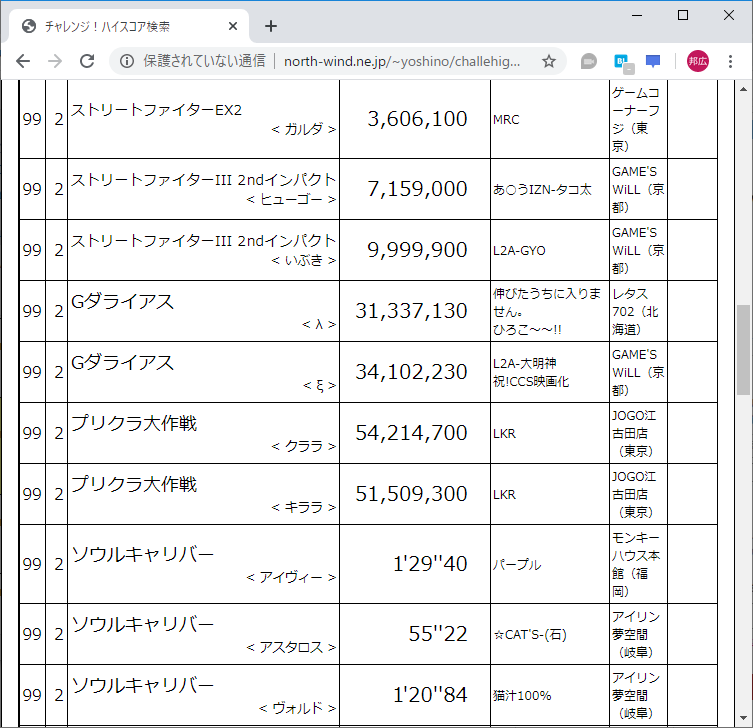Select ＜ キララ ＞ character label
Viewport: 753px width, 728px height.
pyautogui.click(x=304, y=507)
